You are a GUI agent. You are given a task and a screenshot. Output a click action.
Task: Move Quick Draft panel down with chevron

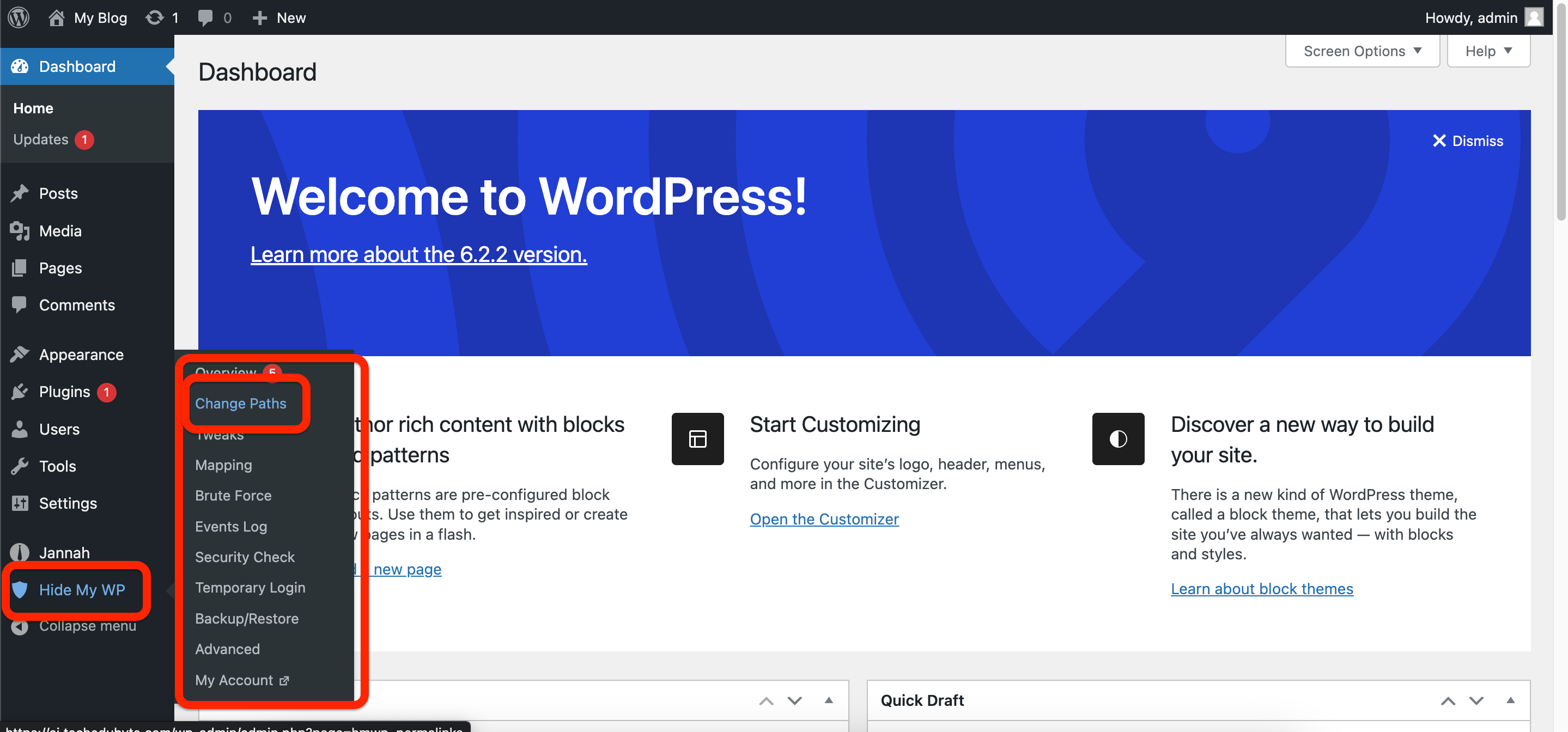1476,700
